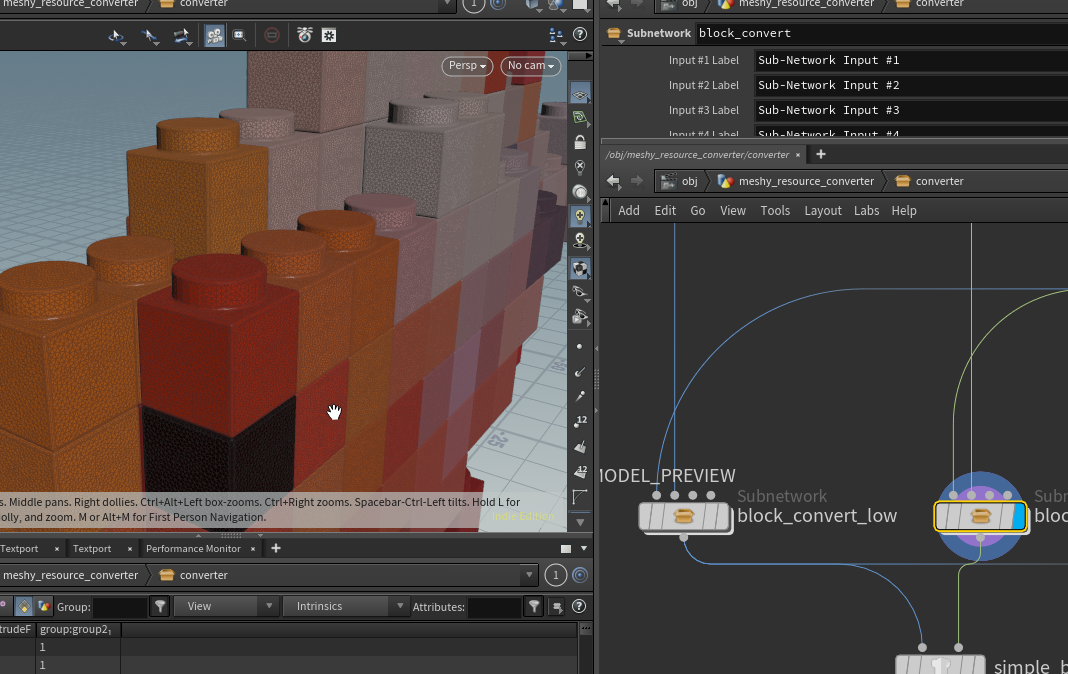Screen dimensions: 1068x674
Task: Open the No cam camera dropdown
Action: (x=531, y=65)
